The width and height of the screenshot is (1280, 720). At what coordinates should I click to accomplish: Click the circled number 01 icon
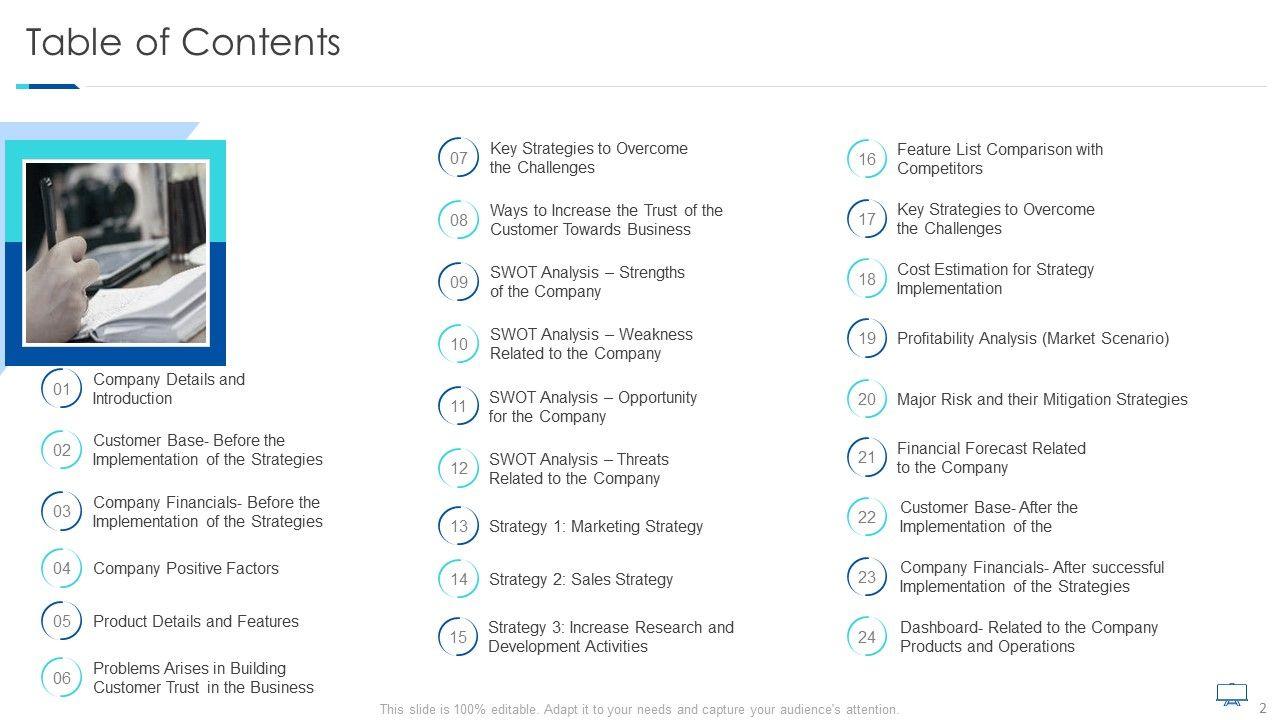click(x=61, y=389)
